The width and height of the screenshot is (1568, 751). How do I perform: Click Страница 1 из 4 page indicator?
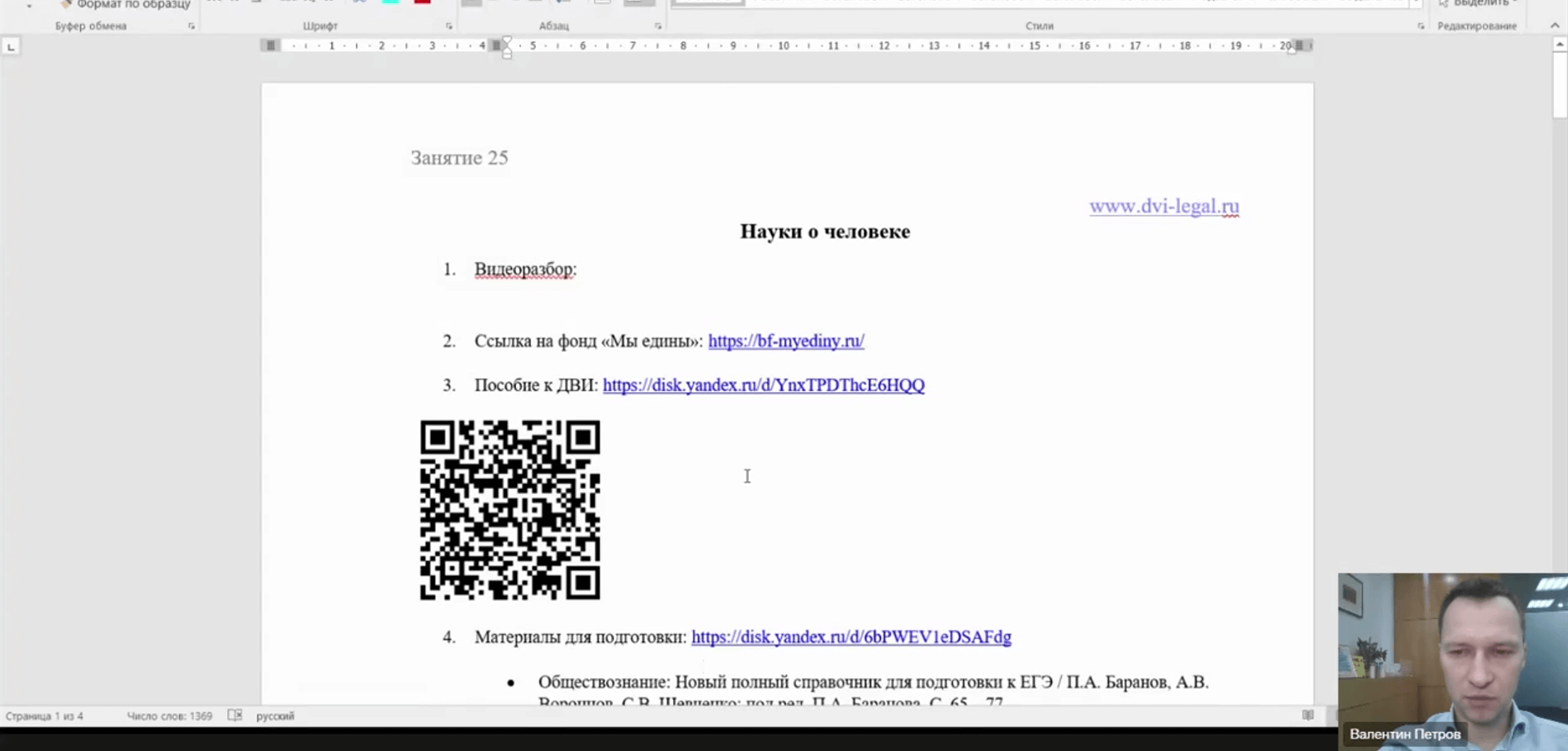pyautogui.click(x=45, y=716)
